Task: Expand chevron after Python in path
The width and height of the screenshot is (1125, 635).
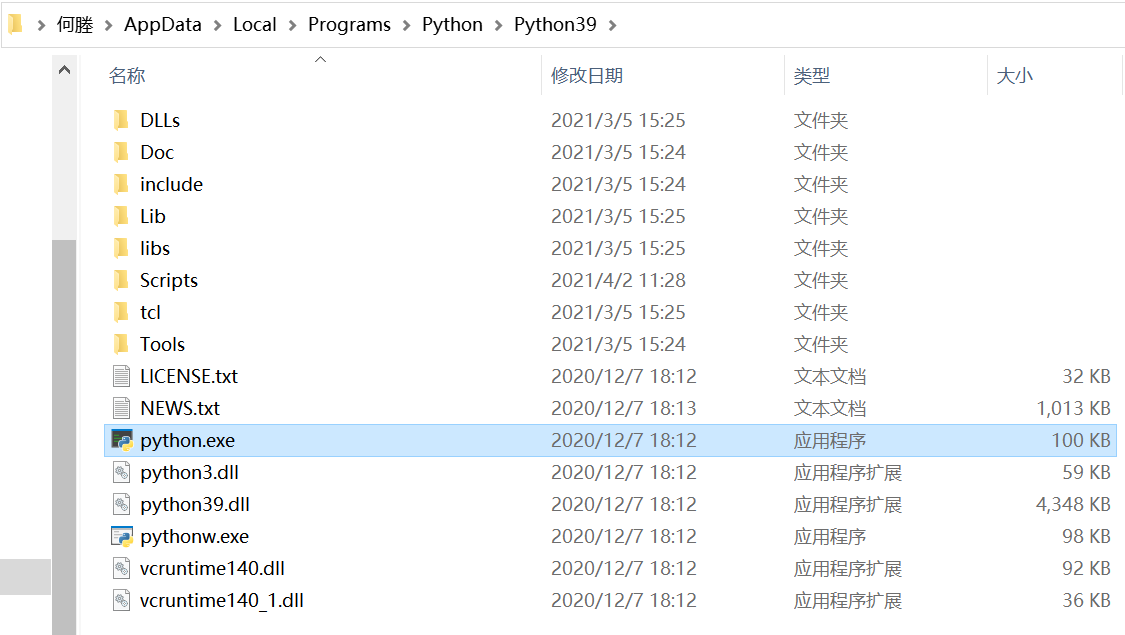Action: [498, 25]
